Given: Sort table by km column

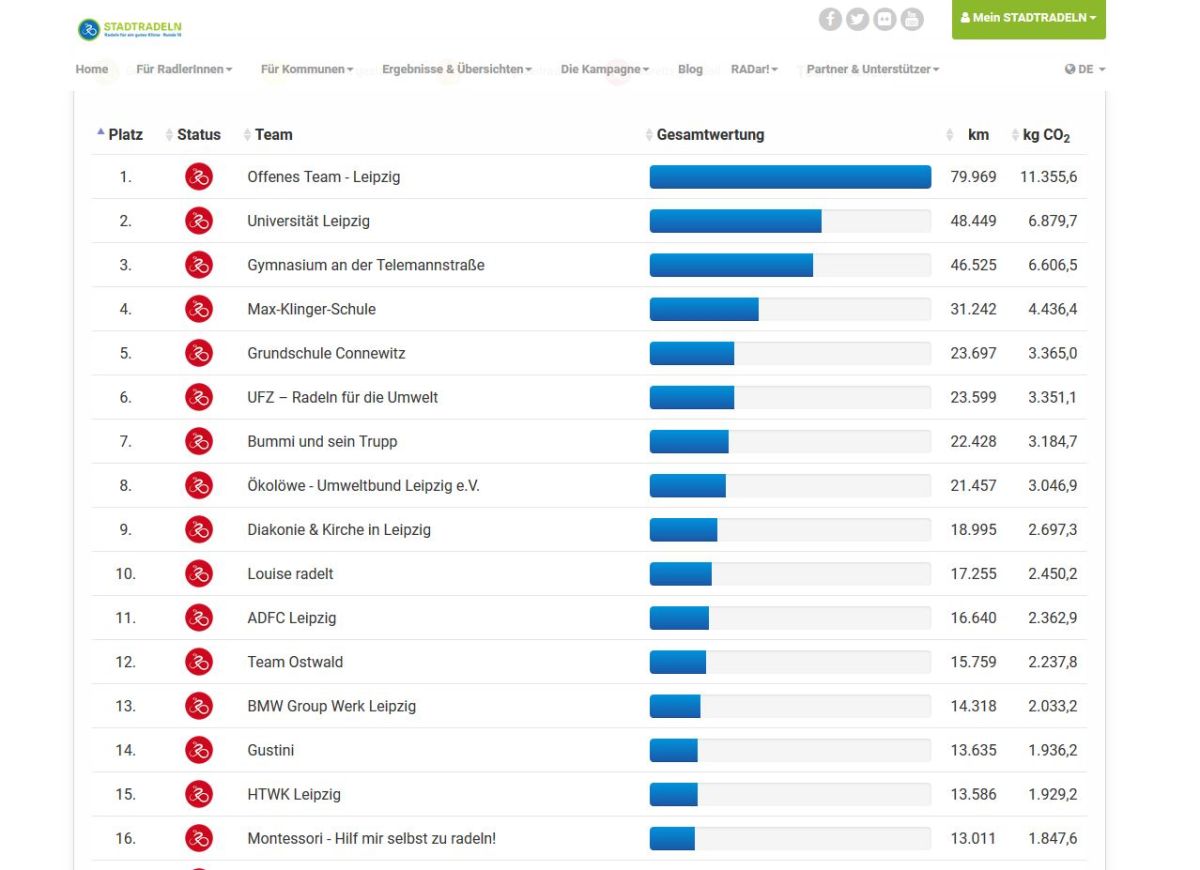Looking at the screenshot, I should tap(977, 135).
